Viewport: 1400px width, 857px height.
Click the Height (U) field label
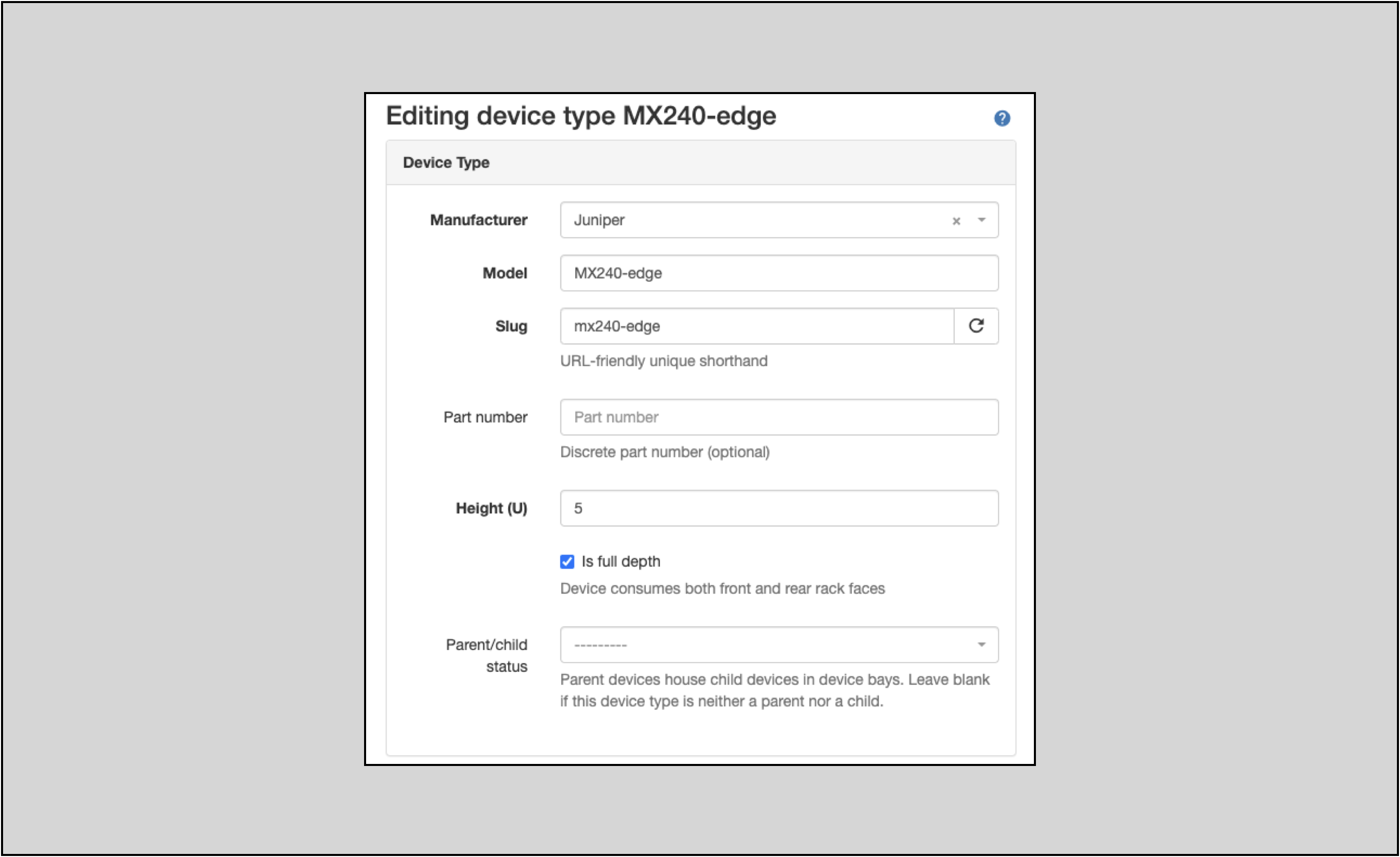point(491,508)
